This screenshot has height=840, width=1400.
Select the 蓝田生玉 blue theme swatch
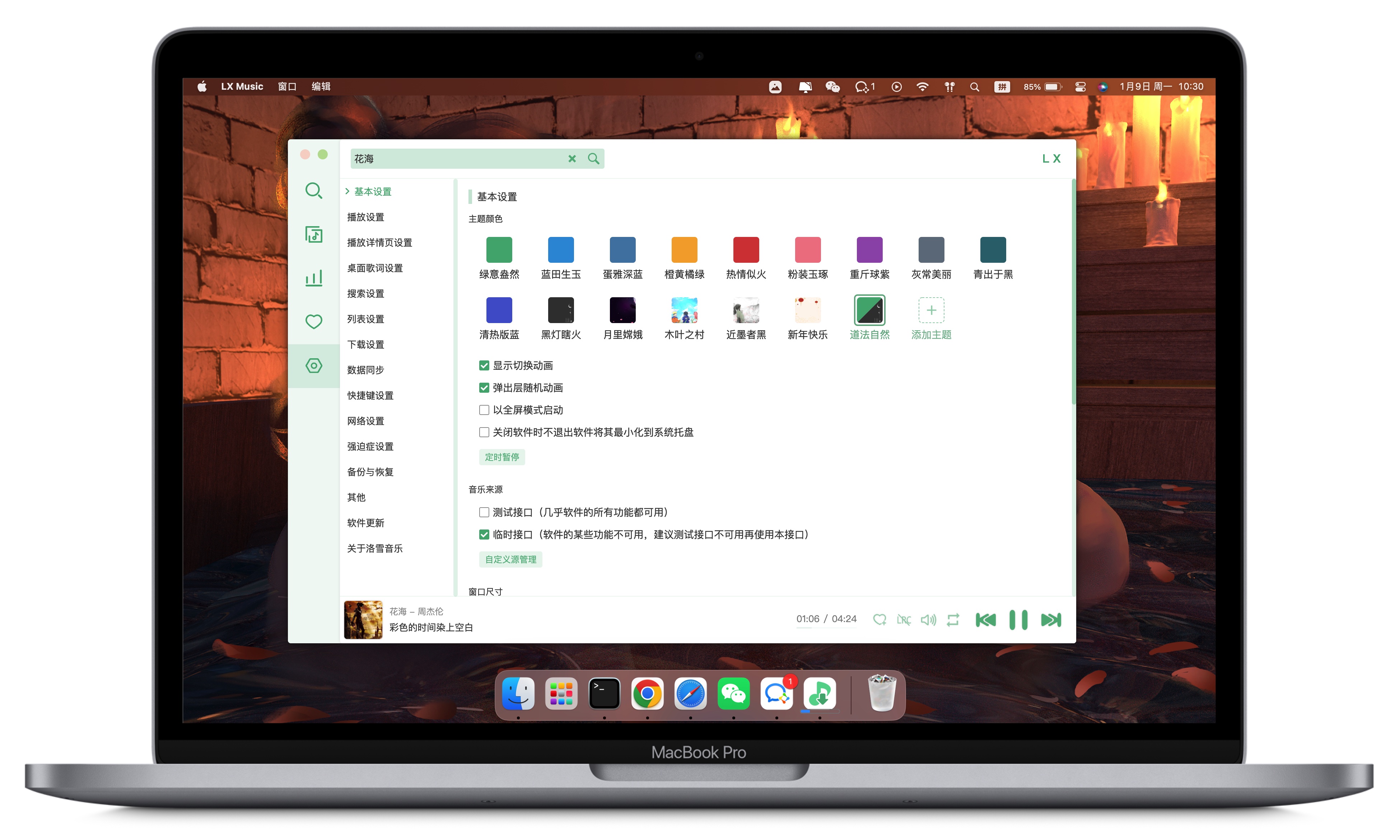coord(561,249)
